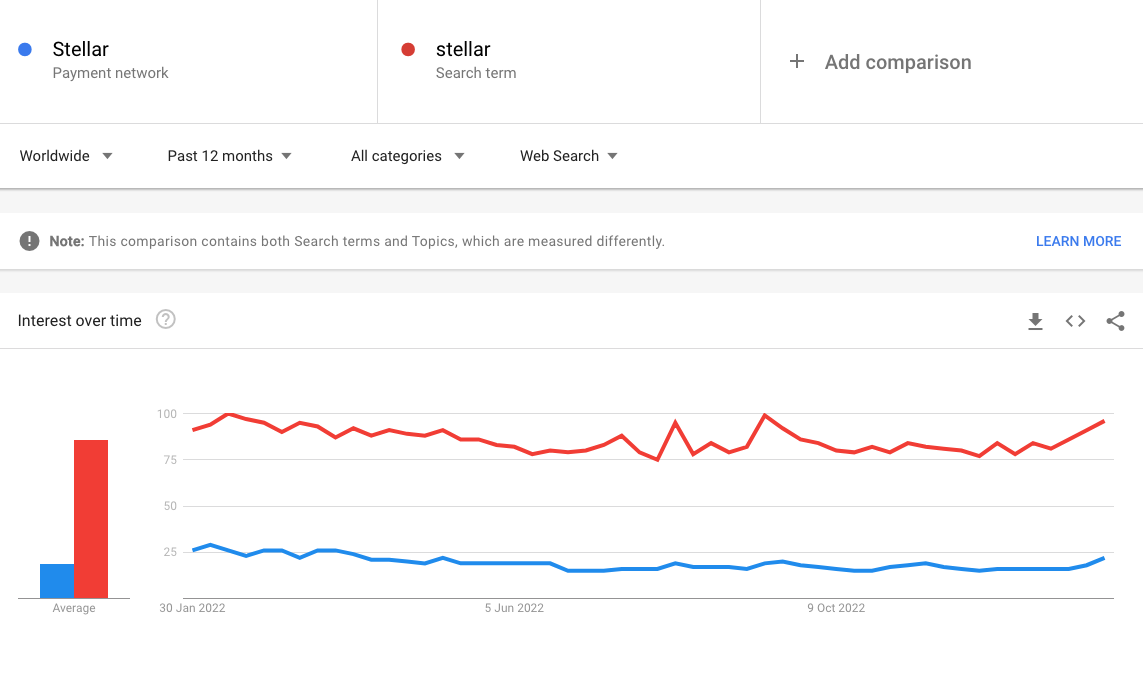Image resolution: width=1143 pixels, height=682 pixels.
Task: Select the red stellar term dot
Action: [408, 50]
